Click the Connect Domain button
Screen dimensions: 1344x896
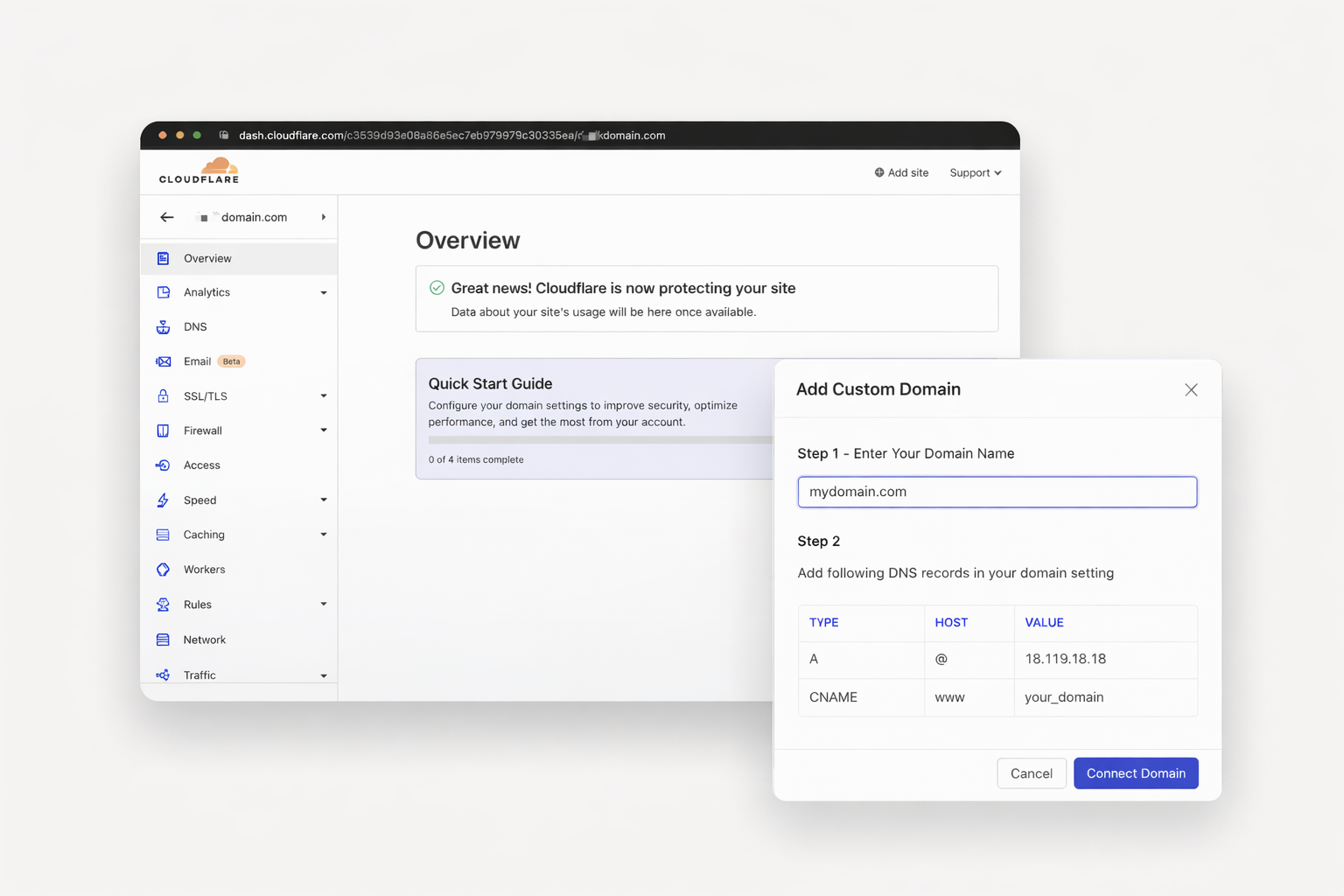[x=1135, y=773]
